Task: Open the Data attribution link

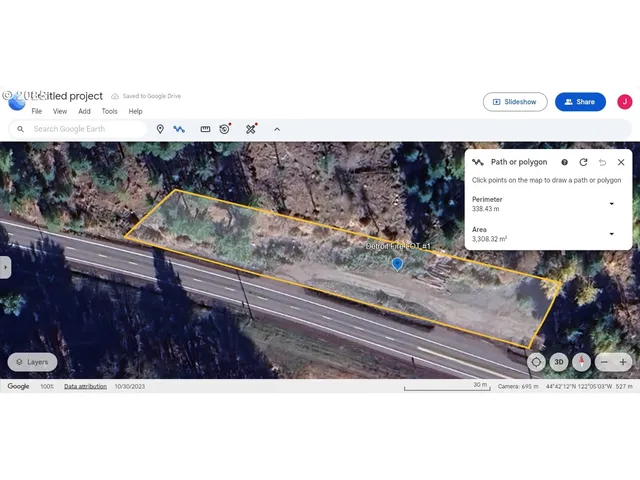Action: tap(85, 386)
